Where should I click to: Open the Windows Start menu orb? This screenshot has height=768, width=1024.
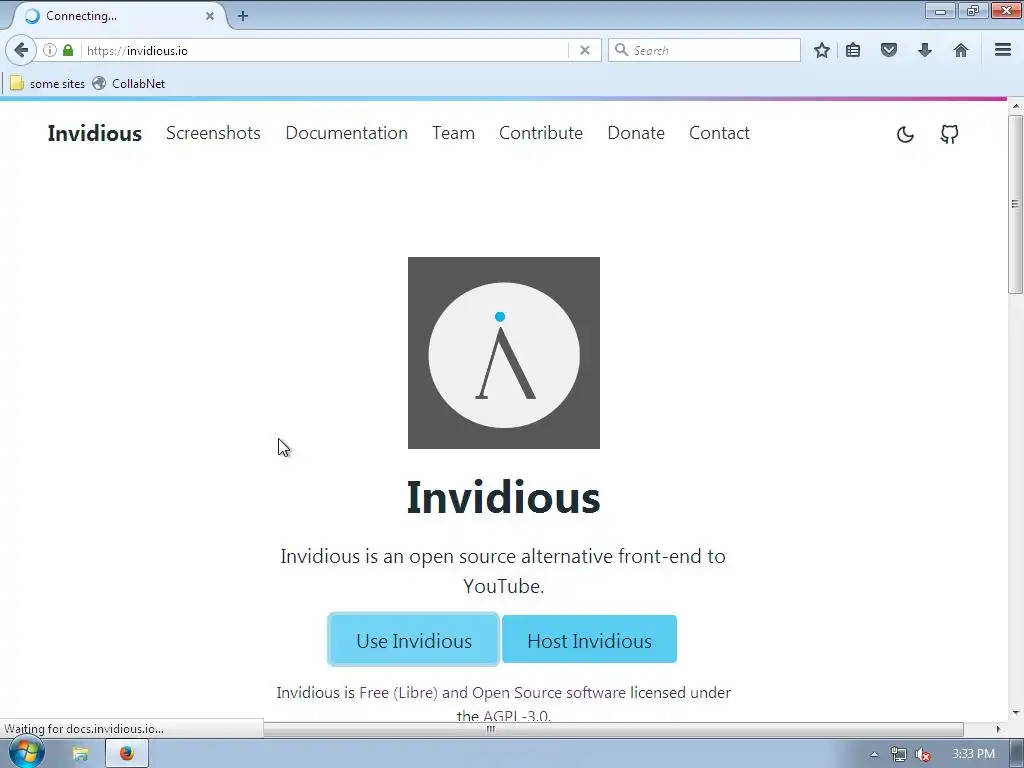[x=26, y=753]
